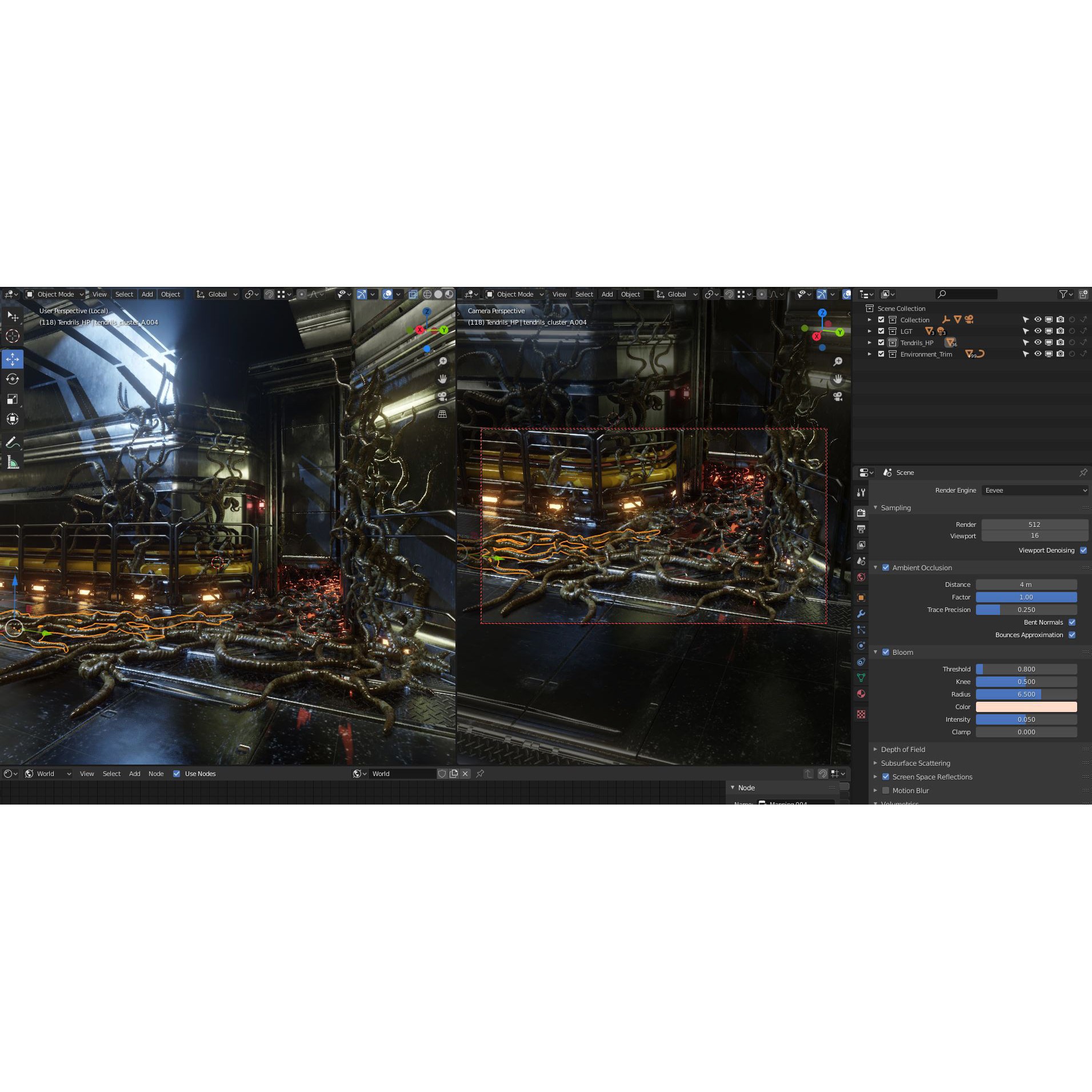This screenshot has width=1092, height=1092.
Task: Click the Subsurface Scattering panel header
Action: [x=915, y=763]
